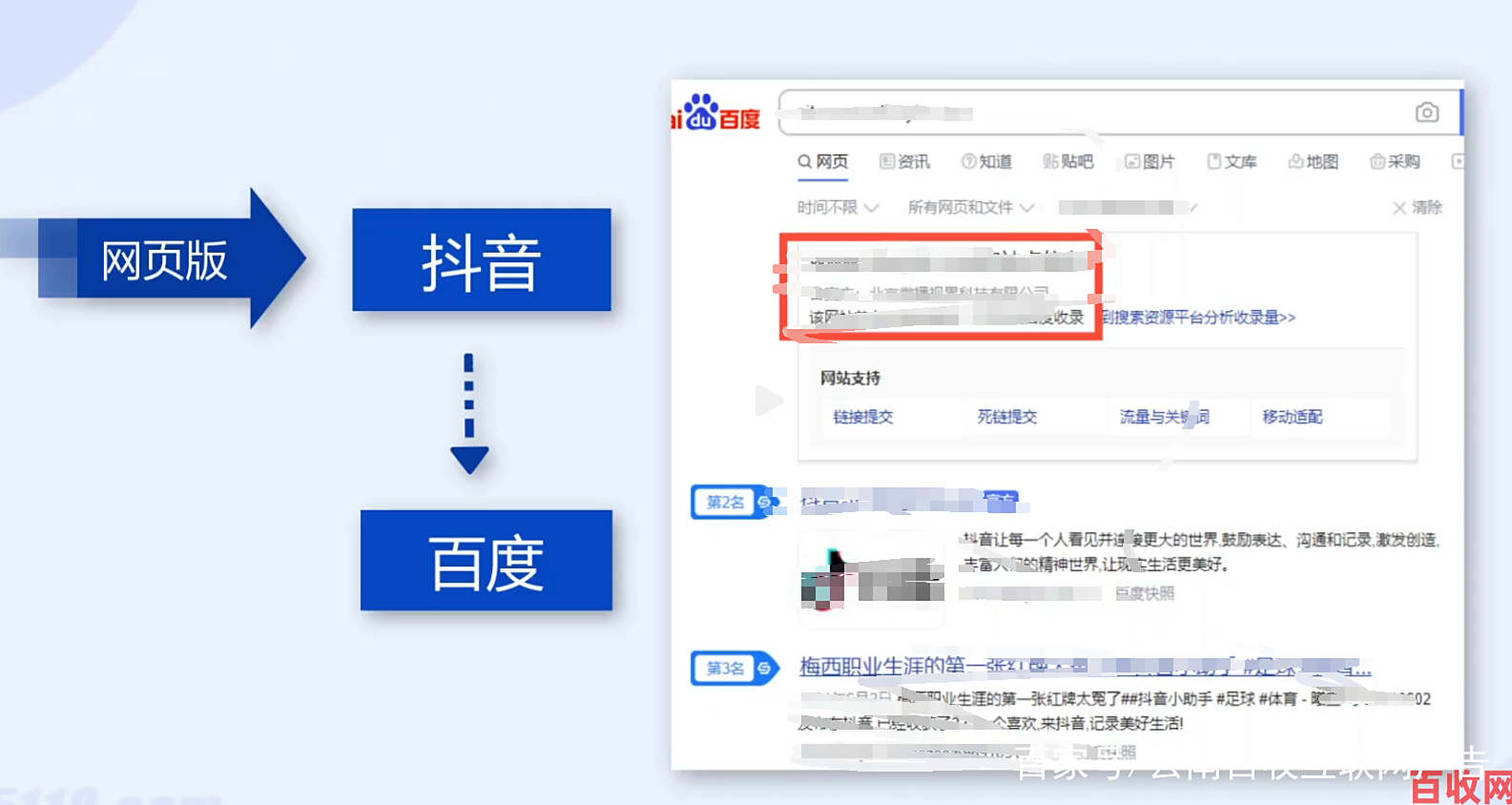Click the 链接提交 link
Image resolution: width=1512 pixels, height=805 pixels.
point(862,417)
